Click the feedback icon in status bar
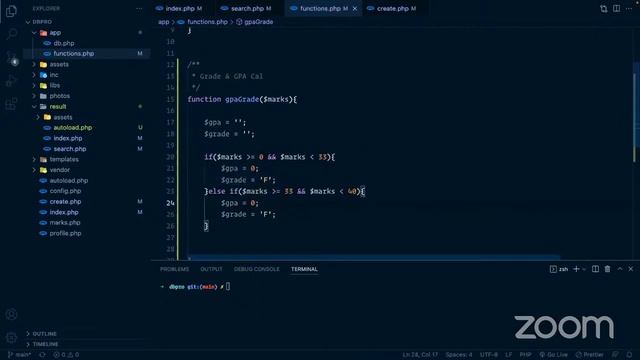Image resolution: width=640 pixels, height=360 pixels. point(615,355)
